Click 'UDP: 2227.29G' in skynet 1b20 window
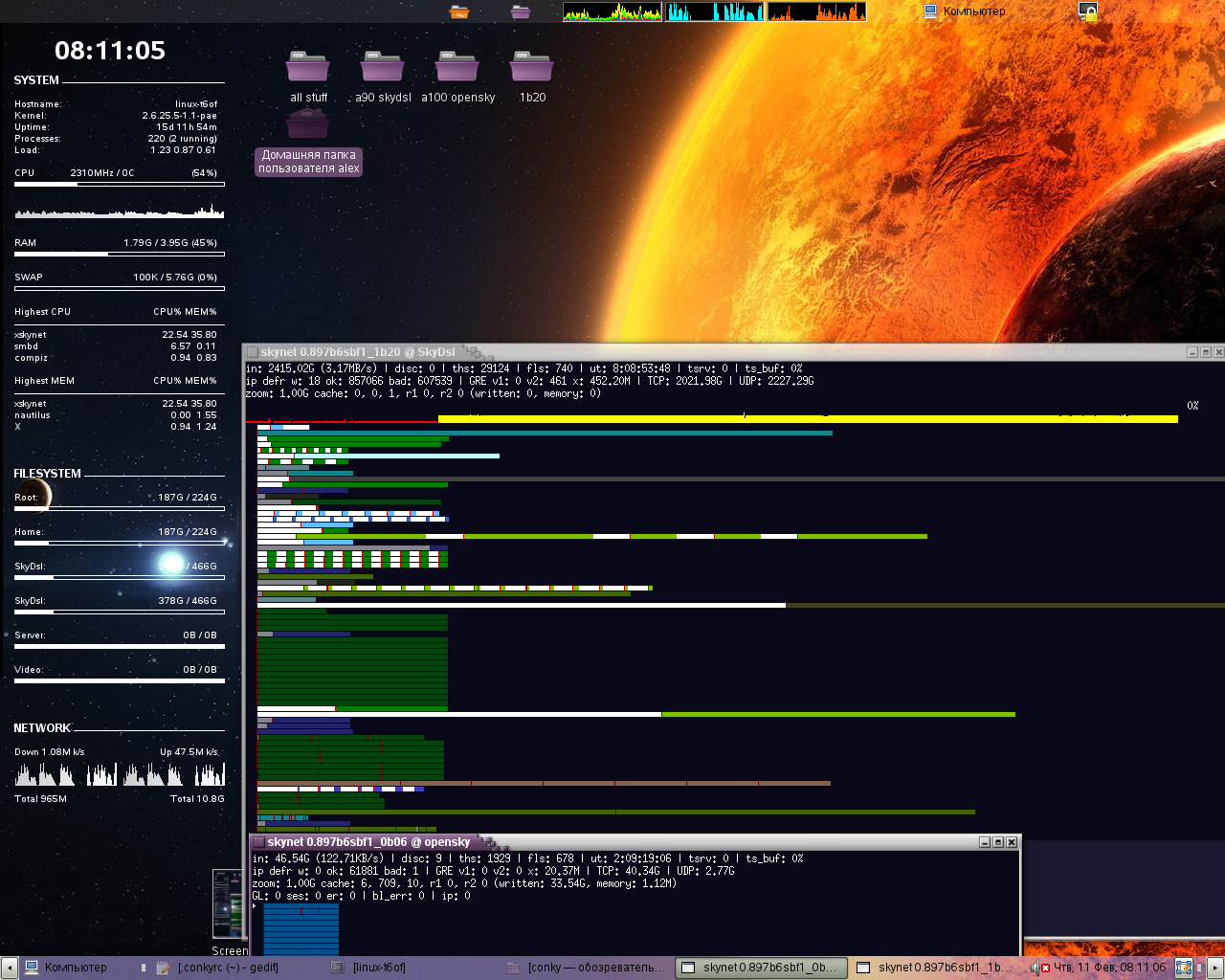This screenshot has height=980, width=1225. tap(776, 381)
